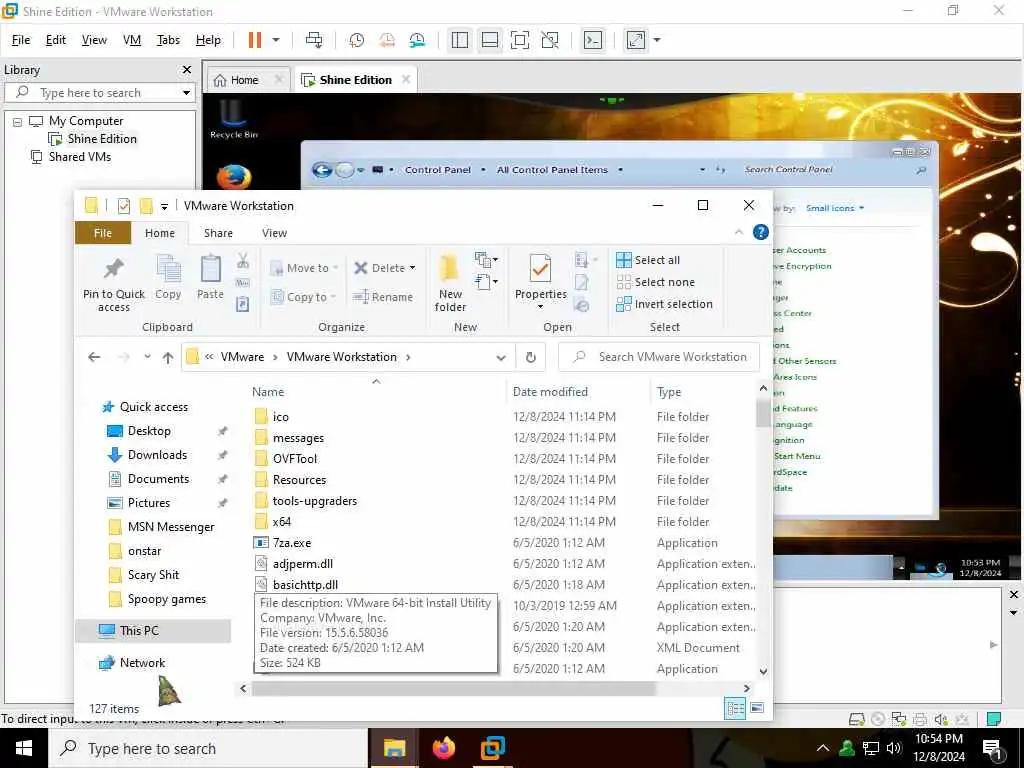The image size is (1024, 768).
Task: Collapse the Explorer ribbon chevron
Action: click(739, 232)
